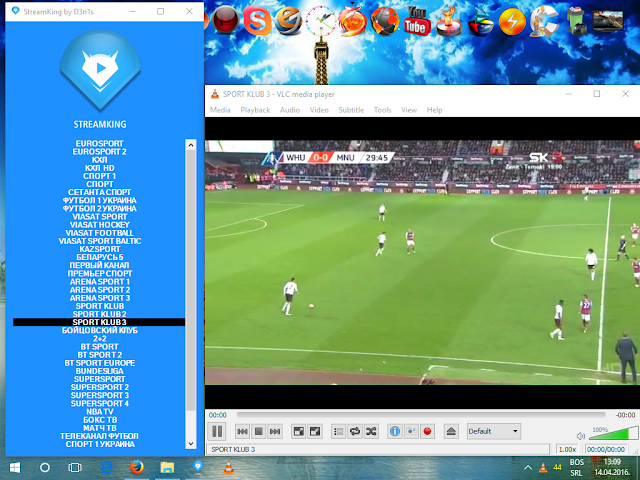
Task: Select the highlighted SPORT KLUB 3 channel
Action: click(x=99, y=322)
